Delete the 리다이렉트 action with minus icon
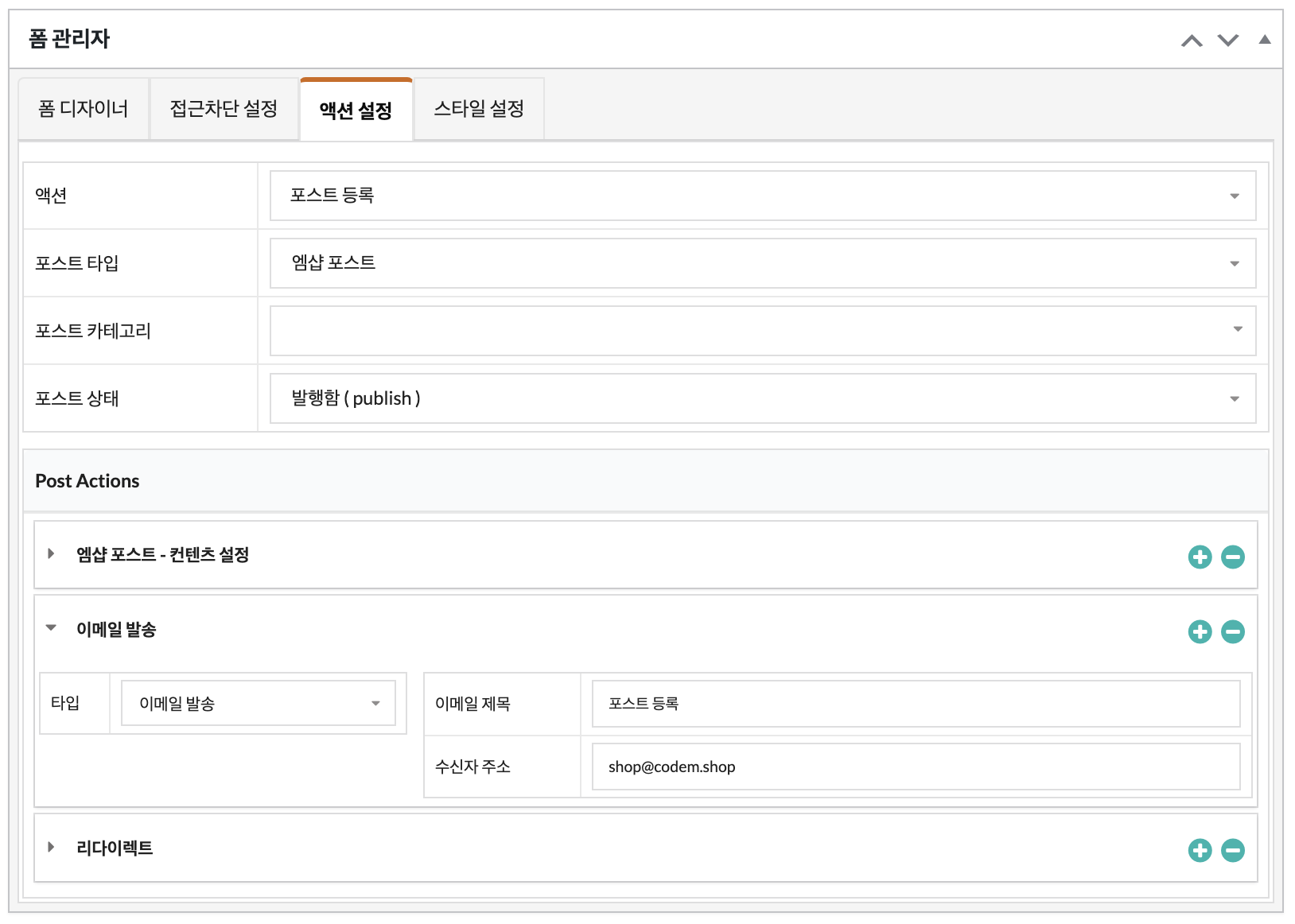This screenshot has height=924, width=1295. 1233,850
